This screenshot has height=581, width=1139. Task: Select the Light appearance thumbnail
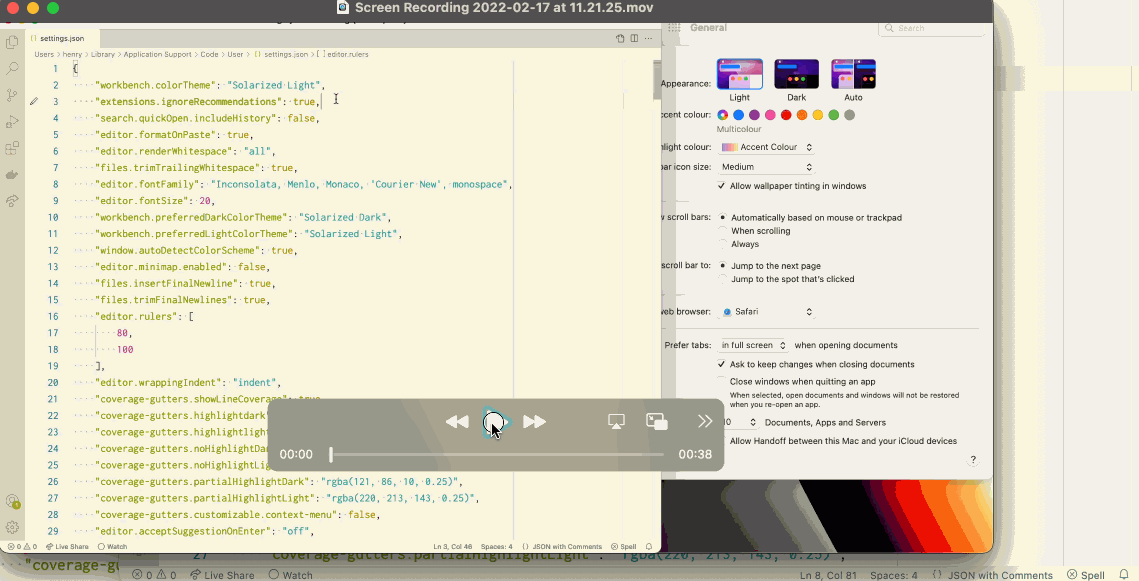[739, 74]
